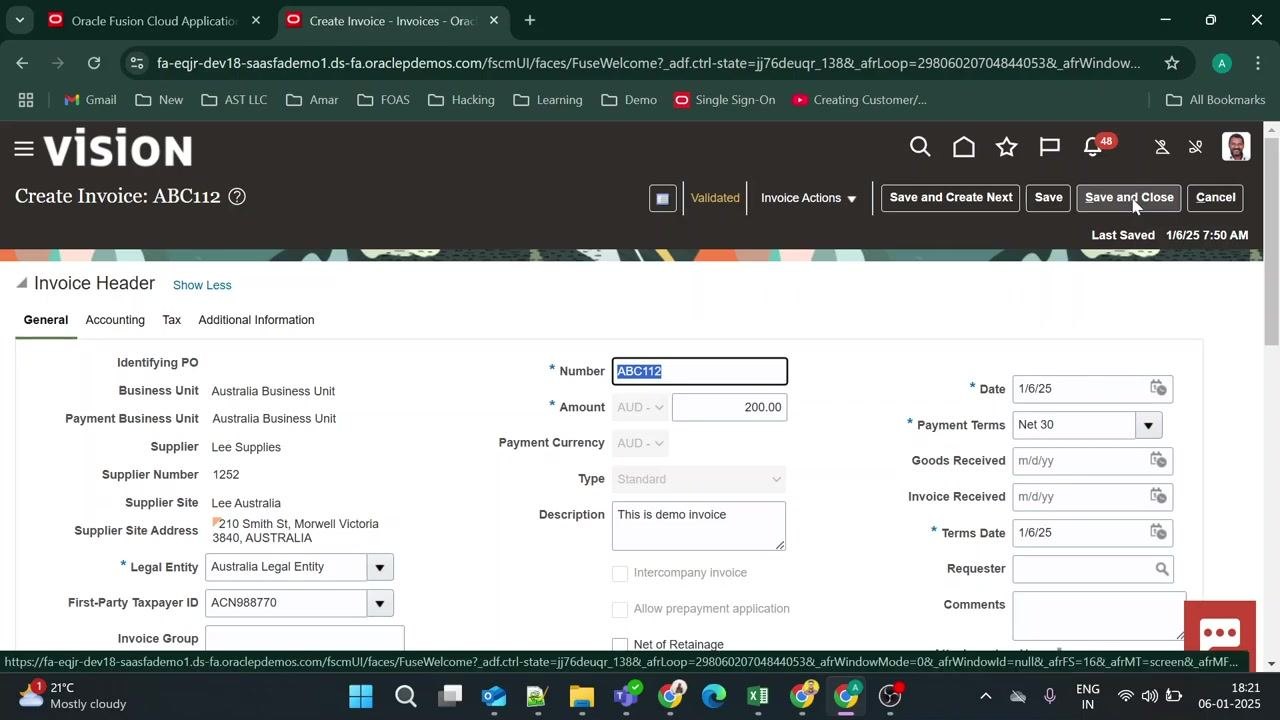Click the Save and Create Next button
This screenshot has width=1280, height=720.
click(951, 198)
